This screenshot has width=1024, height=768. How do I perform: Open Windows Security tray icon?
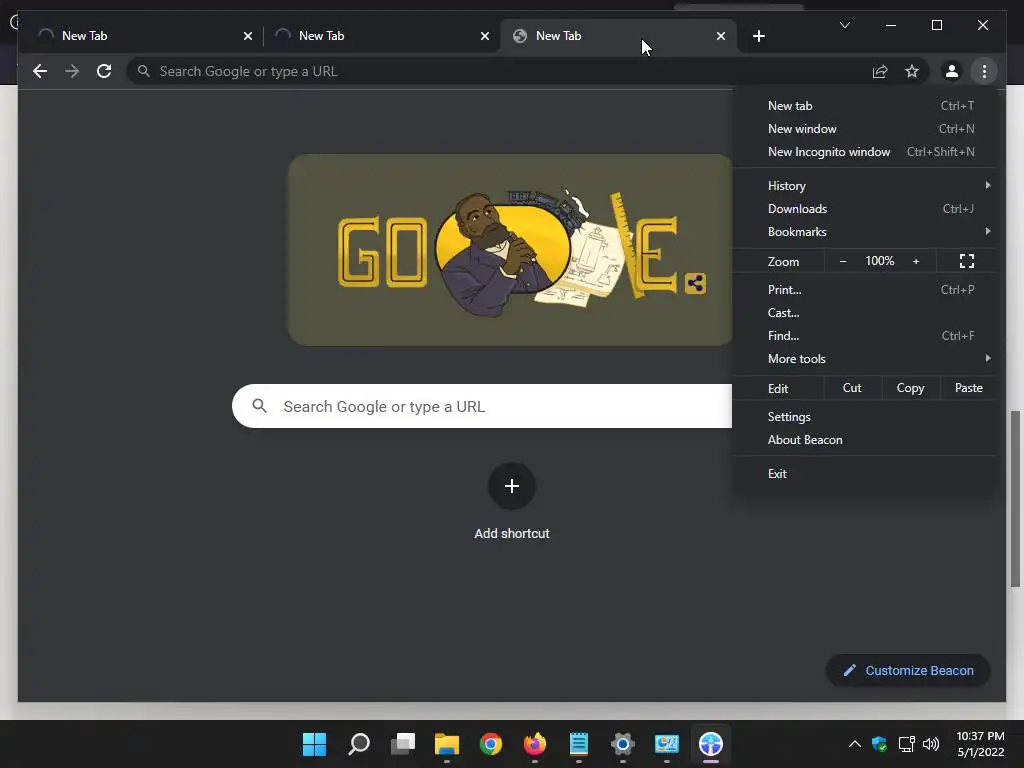coord(879,744)
